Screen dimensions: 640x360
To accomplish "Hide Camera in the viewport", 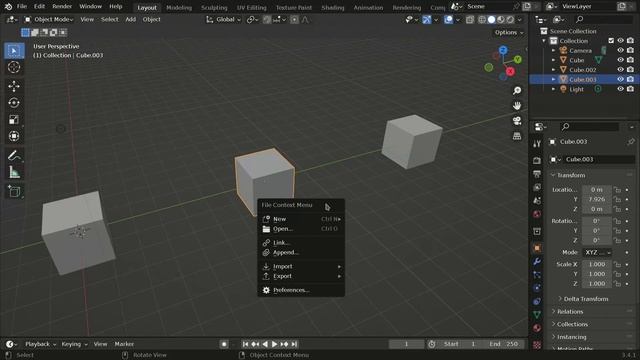I will point(620,51).
